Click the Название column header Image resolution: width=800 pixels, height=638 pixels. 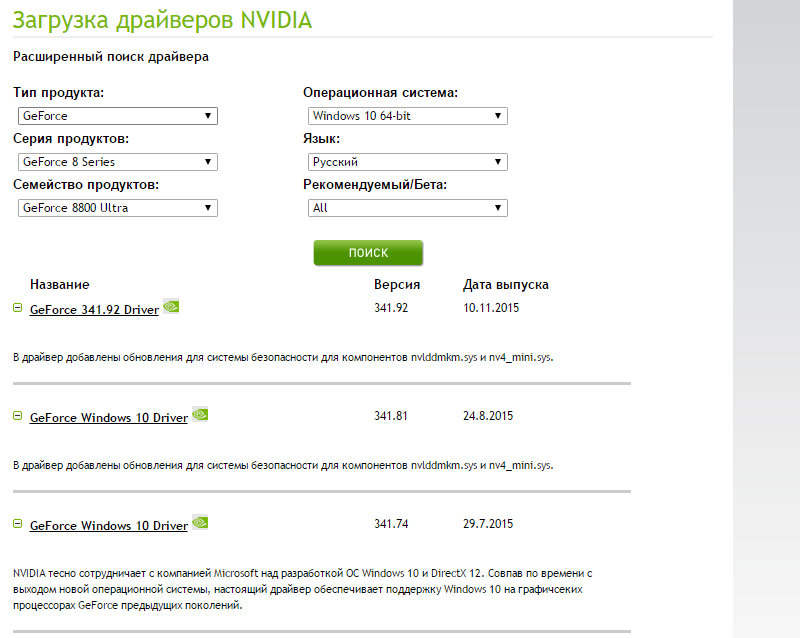59,285
